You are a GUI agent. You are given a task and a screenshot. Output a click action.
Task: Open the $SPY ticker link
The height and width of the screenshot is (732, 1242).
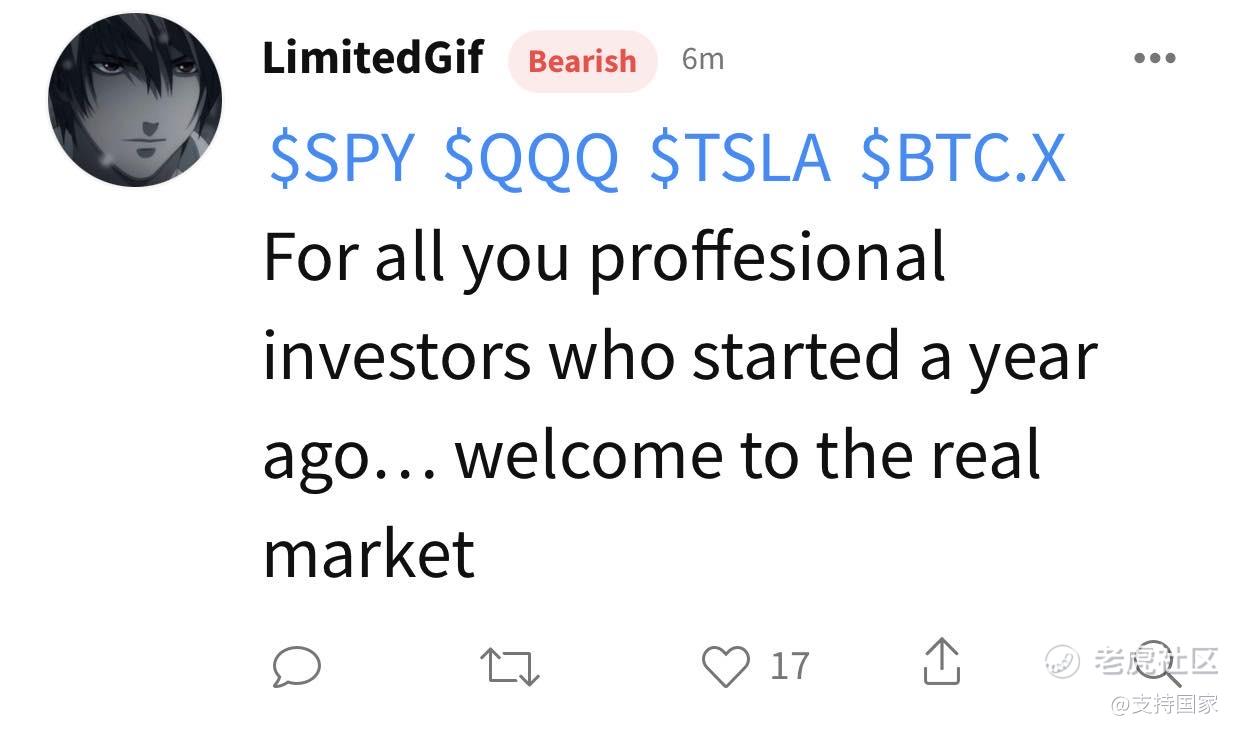tap(342, 158)
